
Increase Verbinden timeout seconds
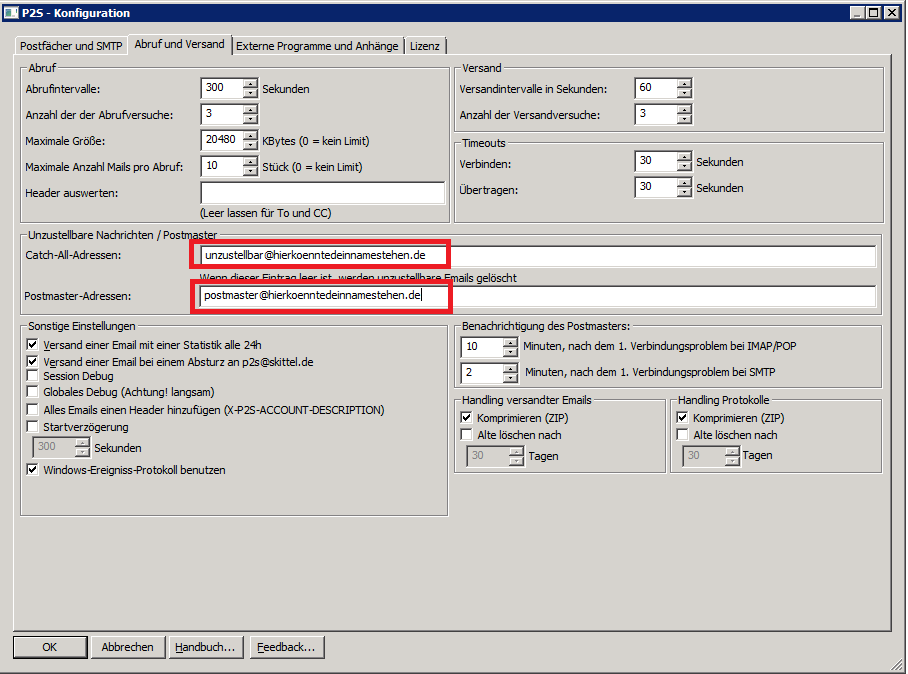point(684,155)
